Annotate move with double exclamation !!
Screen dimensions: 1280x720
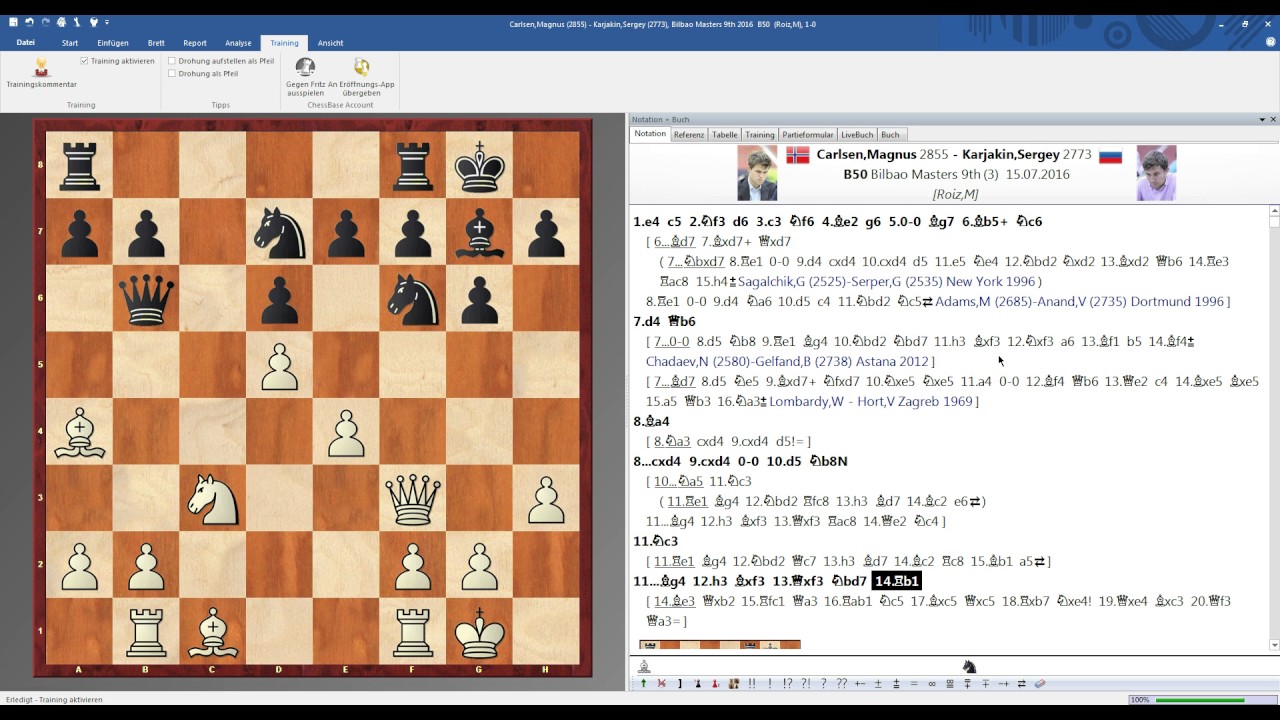(752, 684)
